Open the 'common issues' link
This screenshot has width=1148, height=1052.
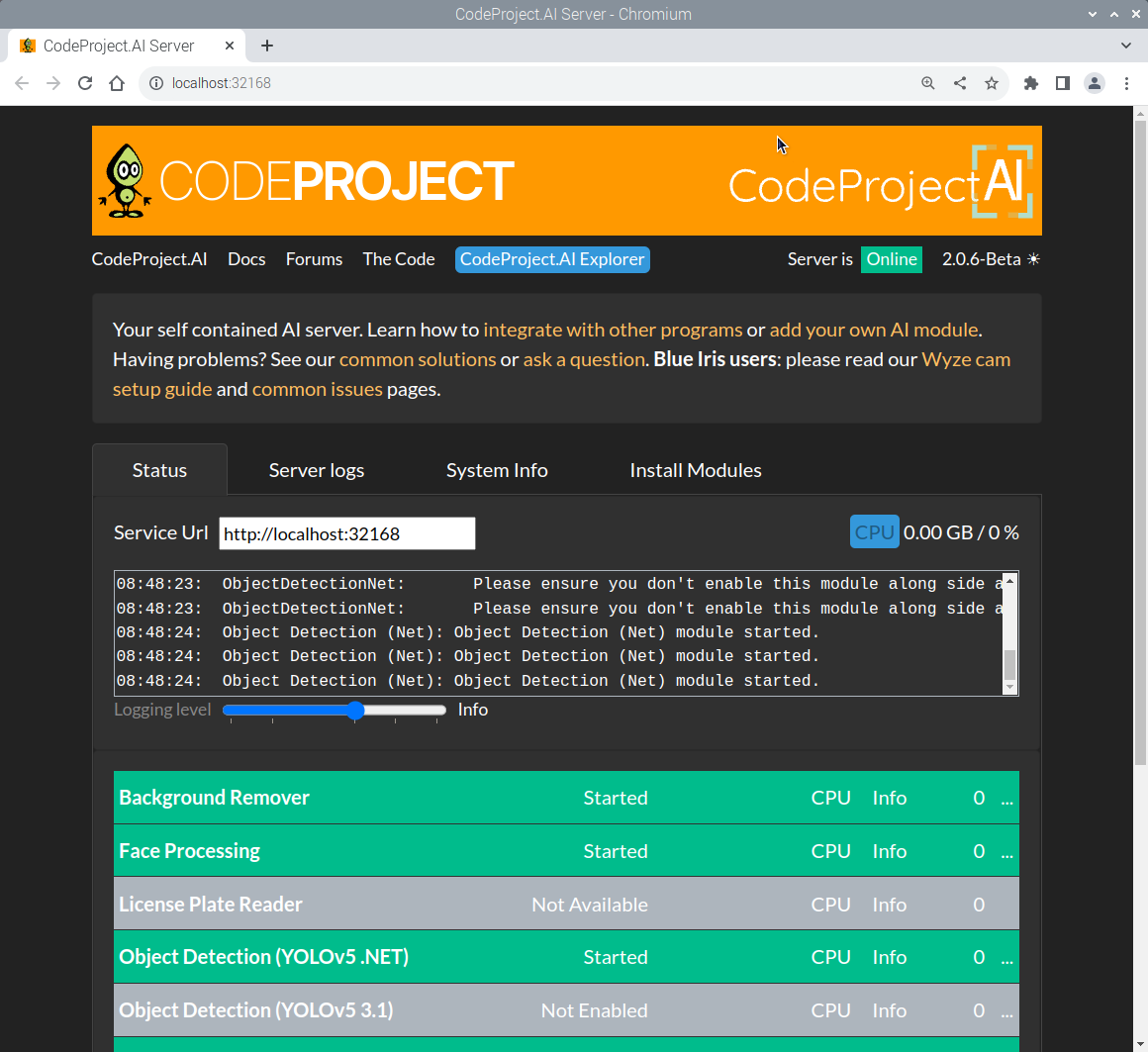point(317,389)
